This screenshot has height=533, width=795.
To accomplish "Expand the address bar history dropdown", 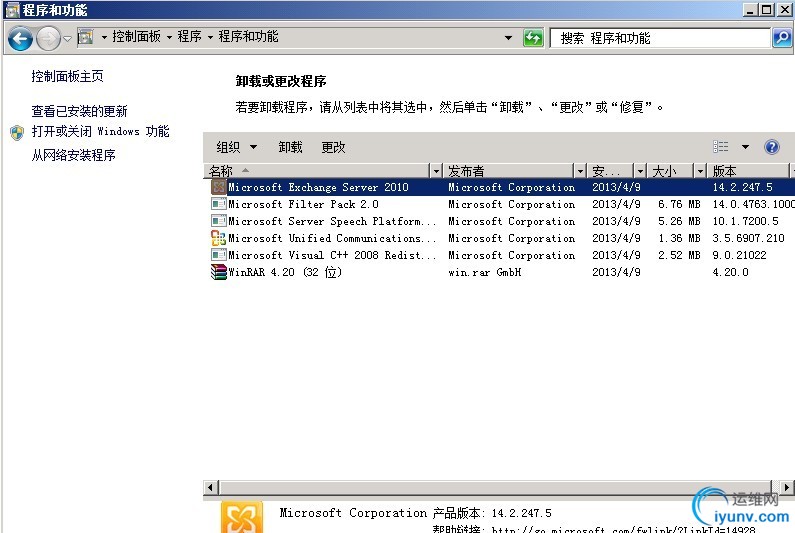I will coord(508,38).
